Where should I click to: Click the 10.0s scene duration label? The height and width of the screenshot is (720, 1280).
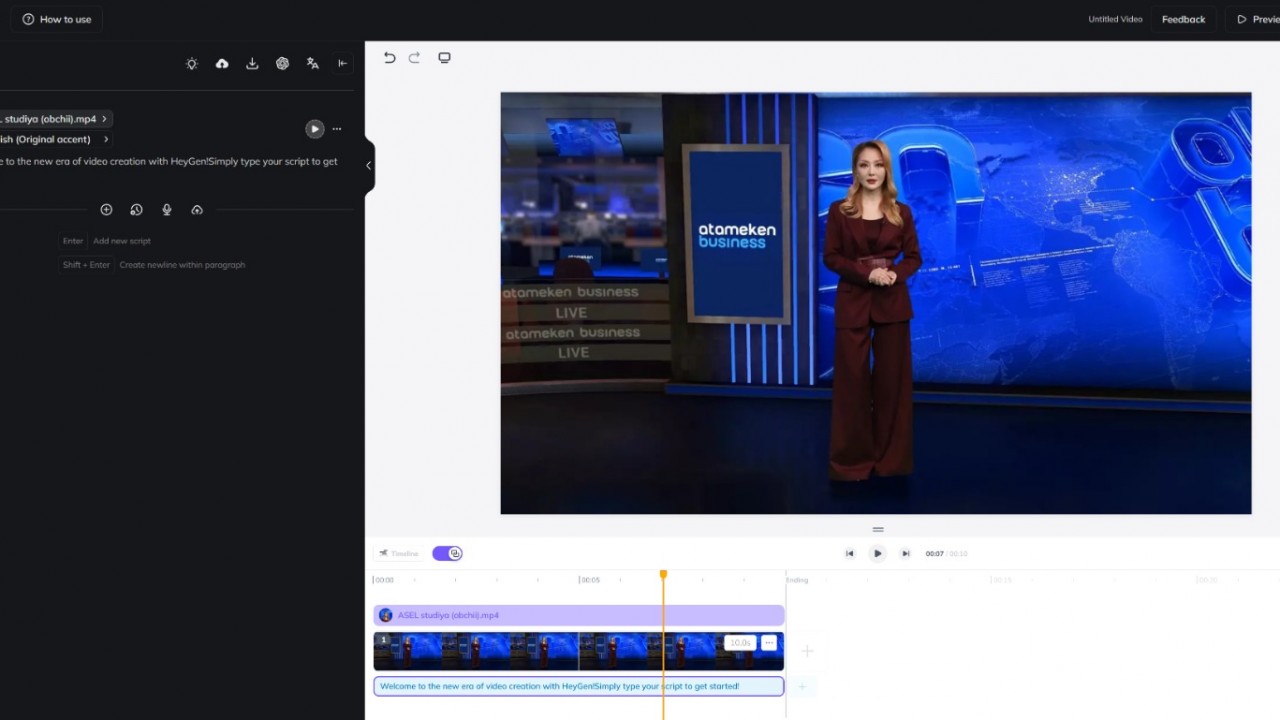(740, 643)
